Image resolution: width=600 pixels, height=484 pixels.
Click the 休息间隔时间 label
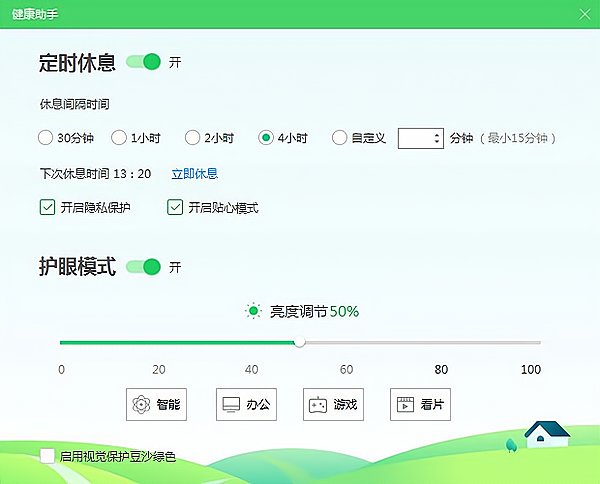click(x=75, y=104)
